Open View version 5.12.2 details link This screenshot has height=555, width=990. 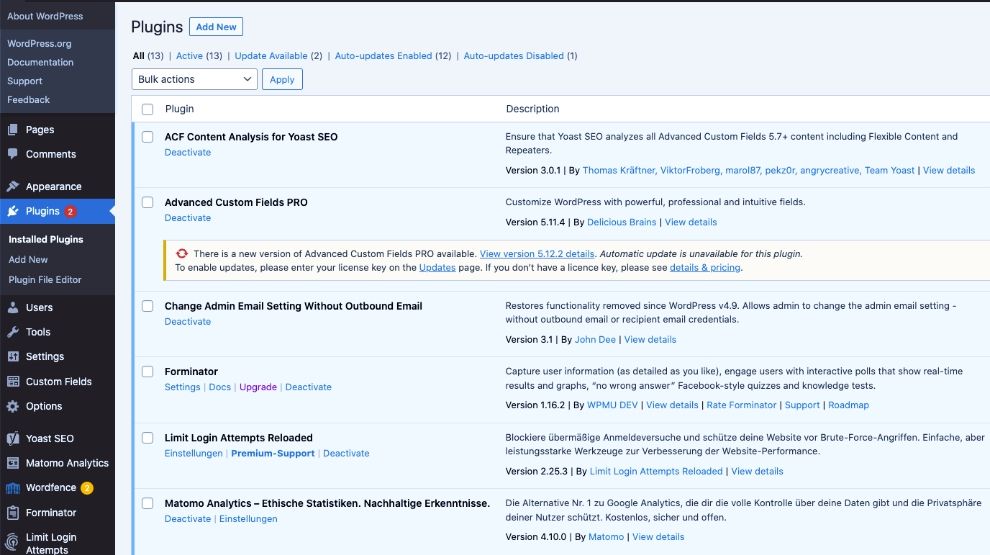click(x=537, y=254)
